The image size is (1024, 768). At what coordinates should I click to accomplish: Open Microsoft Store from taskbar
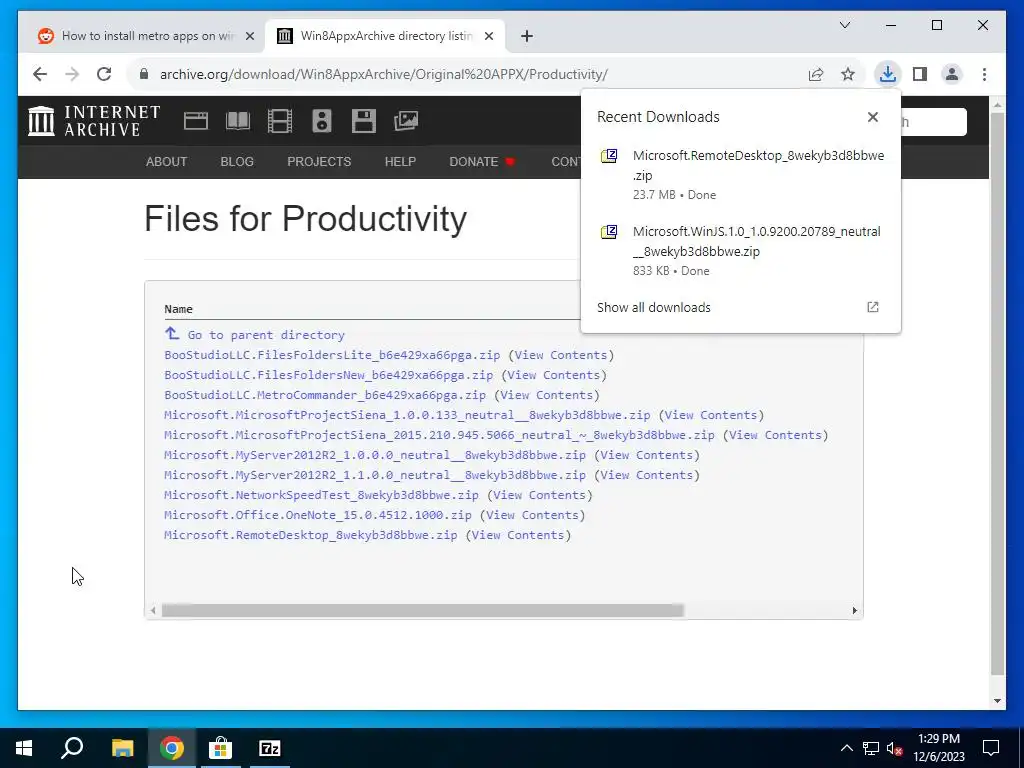(x=220, y=748)
